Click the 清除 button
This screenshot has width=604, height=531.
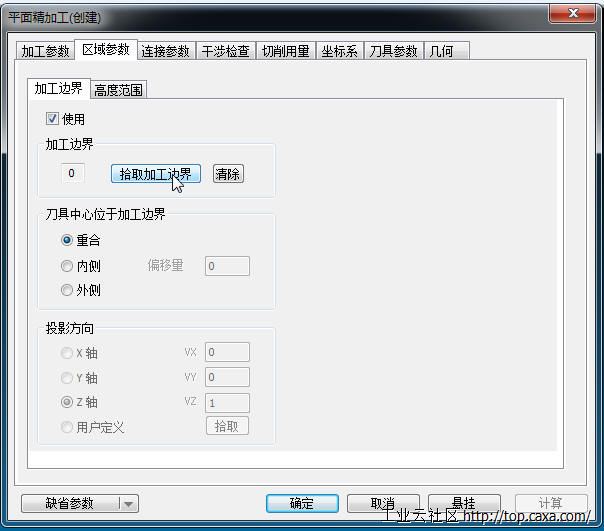[228, 174]
